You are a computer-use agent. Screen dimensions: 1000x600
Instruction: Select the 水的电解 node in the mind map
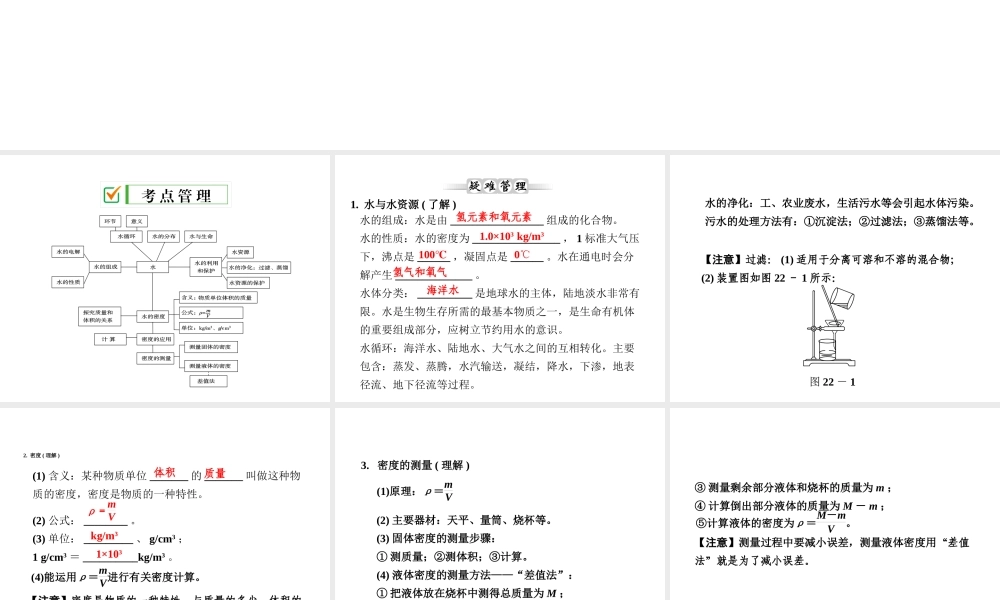pos(68,252)
